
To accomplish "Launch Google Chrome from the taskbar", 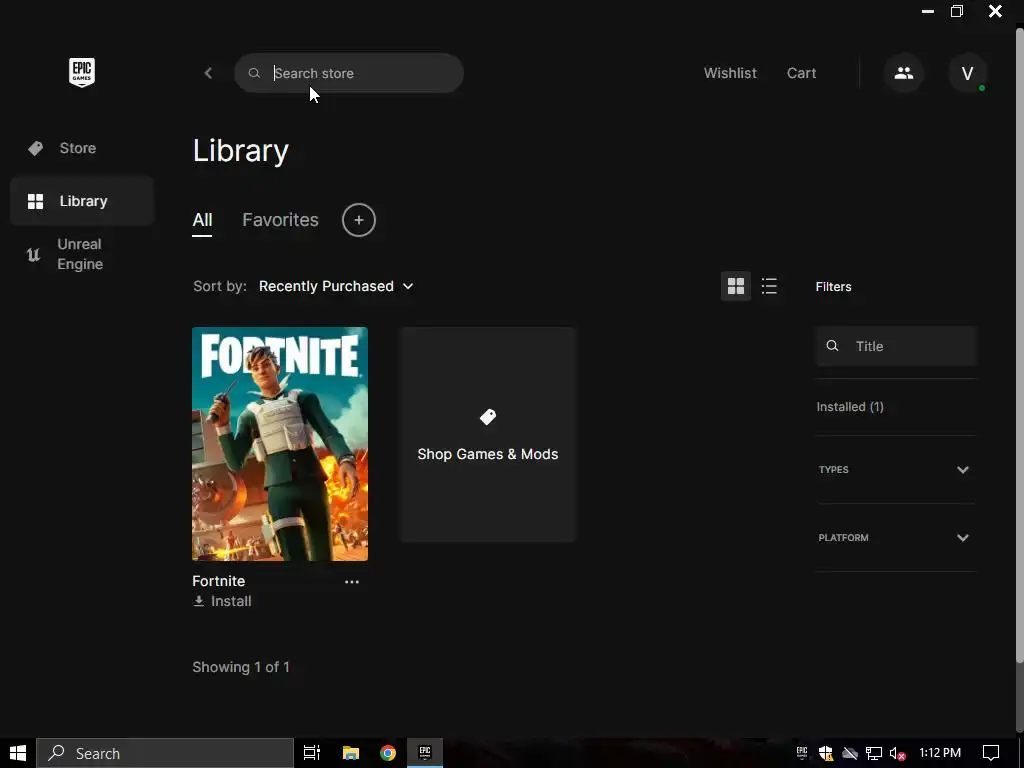I will click(x=388, y=753).
